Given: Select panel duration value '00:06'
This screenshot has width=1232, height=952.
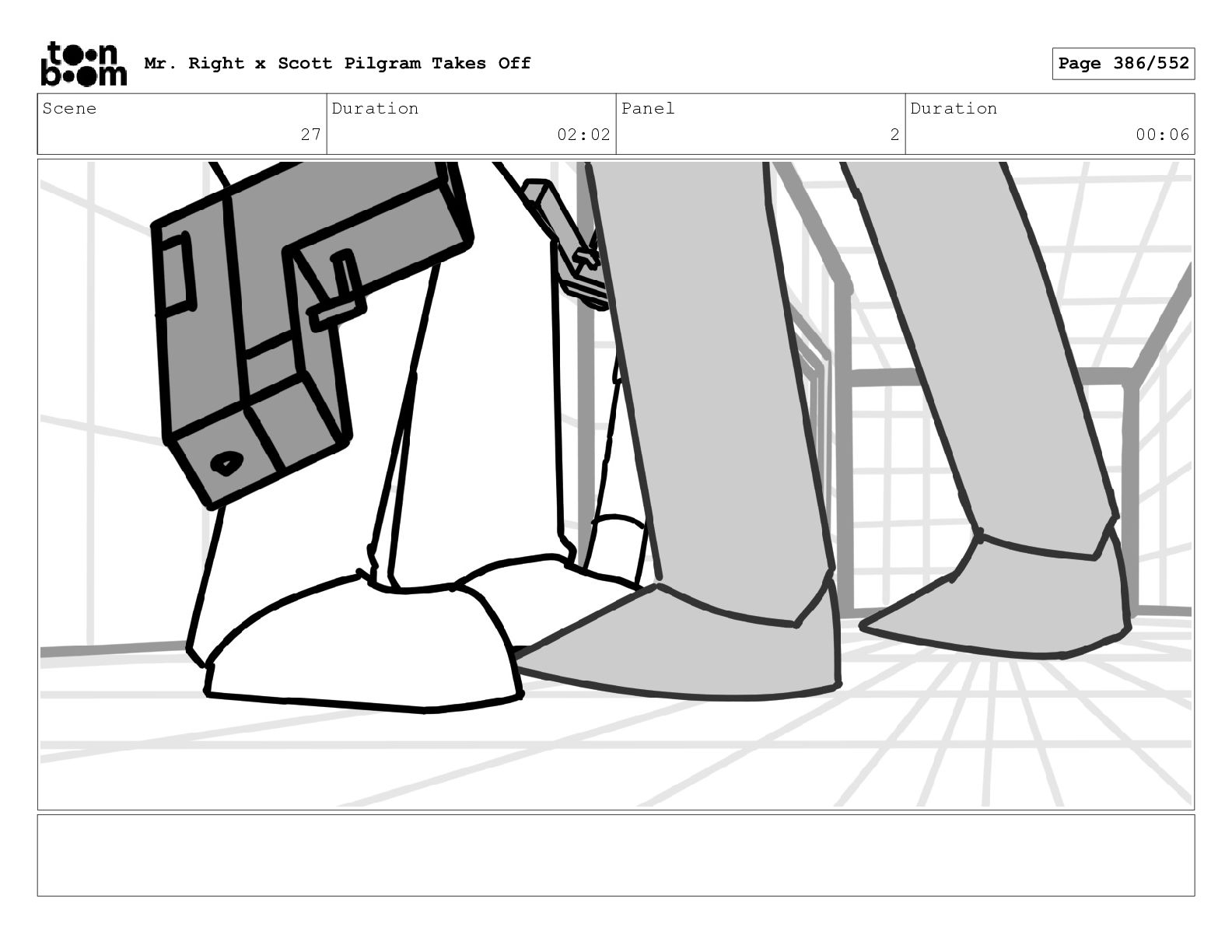Looking at the screenshot, I should (x=1162, y=135).
